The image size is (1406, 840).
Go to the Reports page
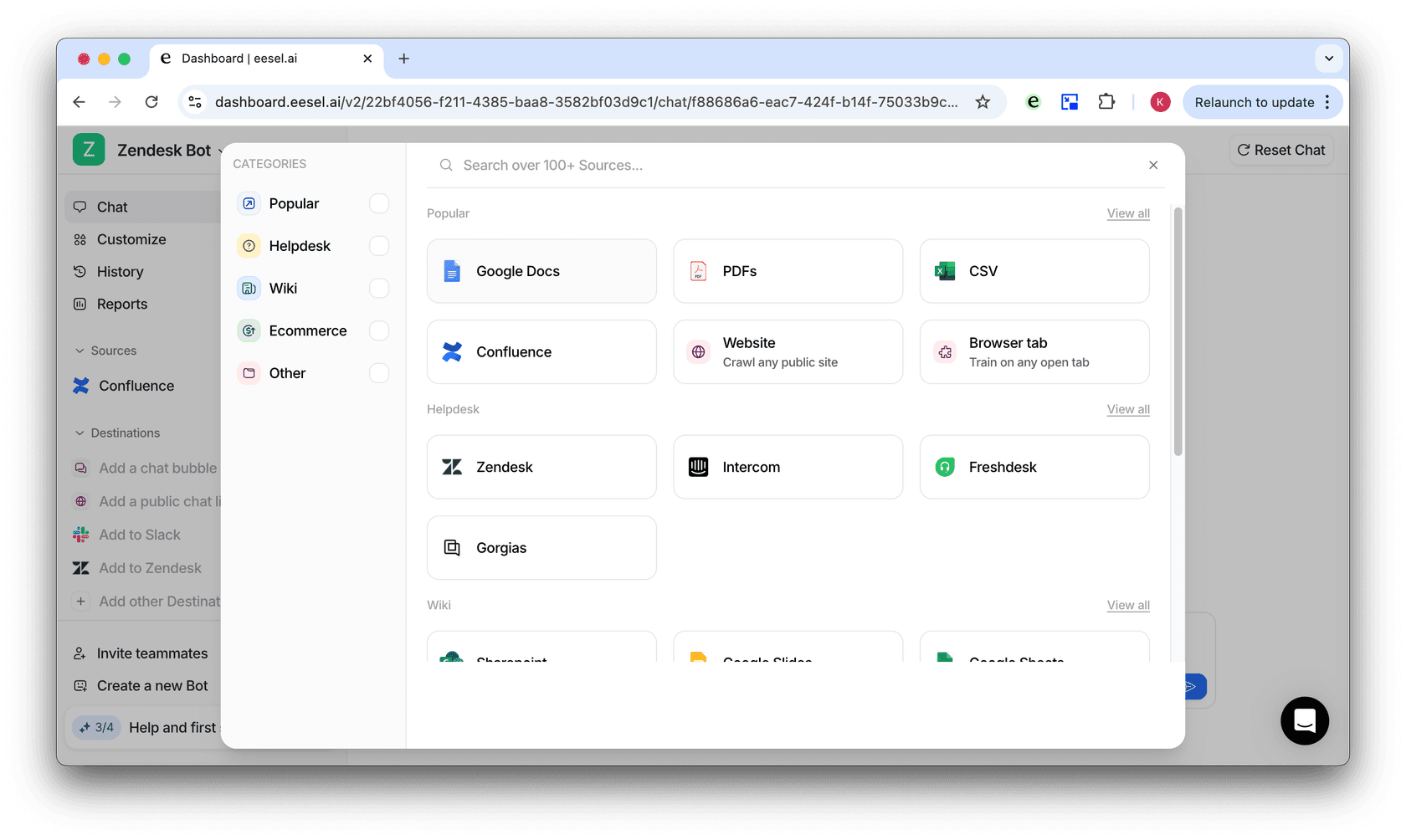pyautogui.click(x=122, y=305)
